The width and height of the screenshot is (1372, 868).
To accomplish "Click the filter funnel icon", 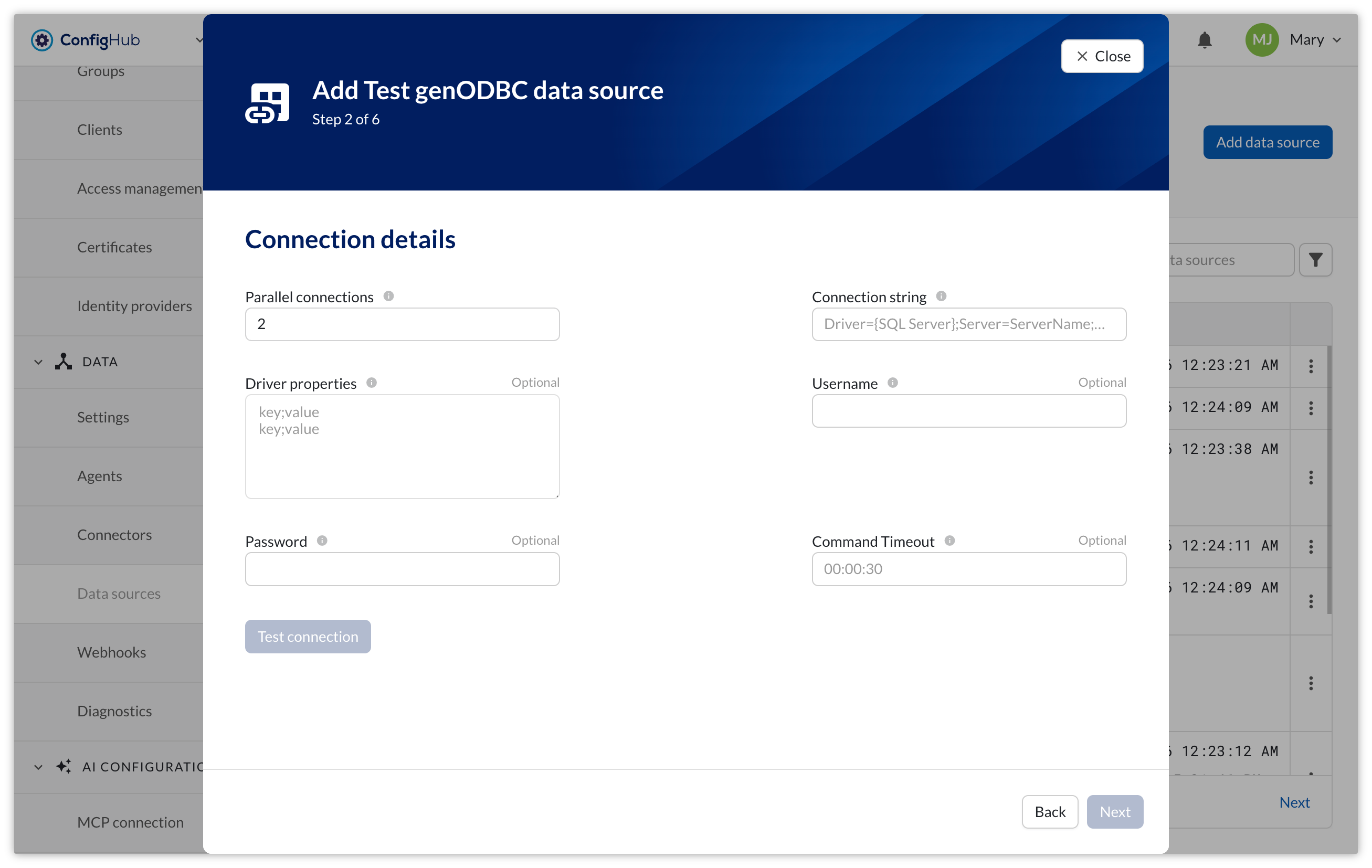I will tap(1315, 260).
